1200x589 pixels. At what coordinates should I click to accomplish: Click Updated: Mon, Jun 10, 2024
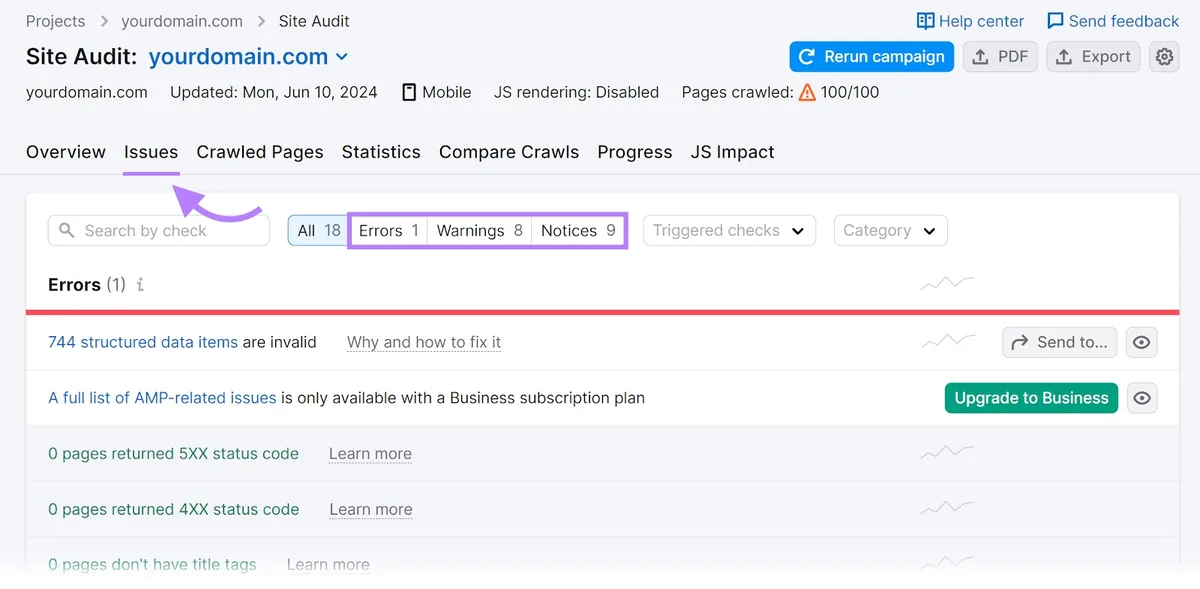(x=274, y=92)
